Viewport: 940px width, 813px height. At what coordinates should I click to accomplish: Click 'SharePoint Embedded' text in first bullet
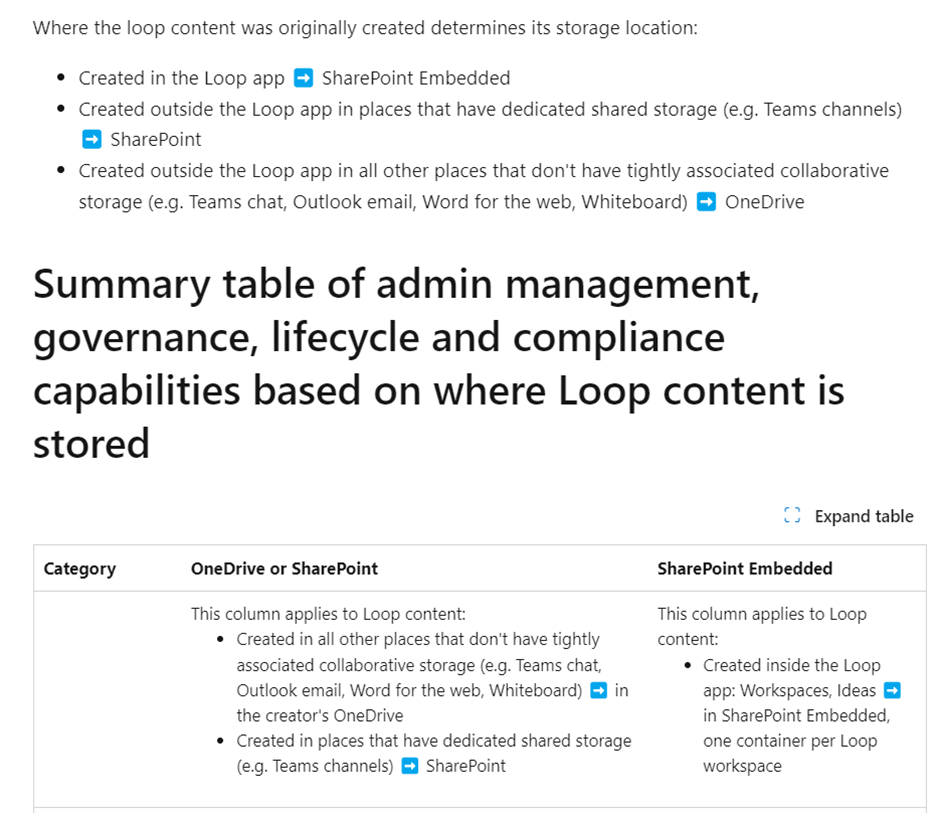click(416, 78)
